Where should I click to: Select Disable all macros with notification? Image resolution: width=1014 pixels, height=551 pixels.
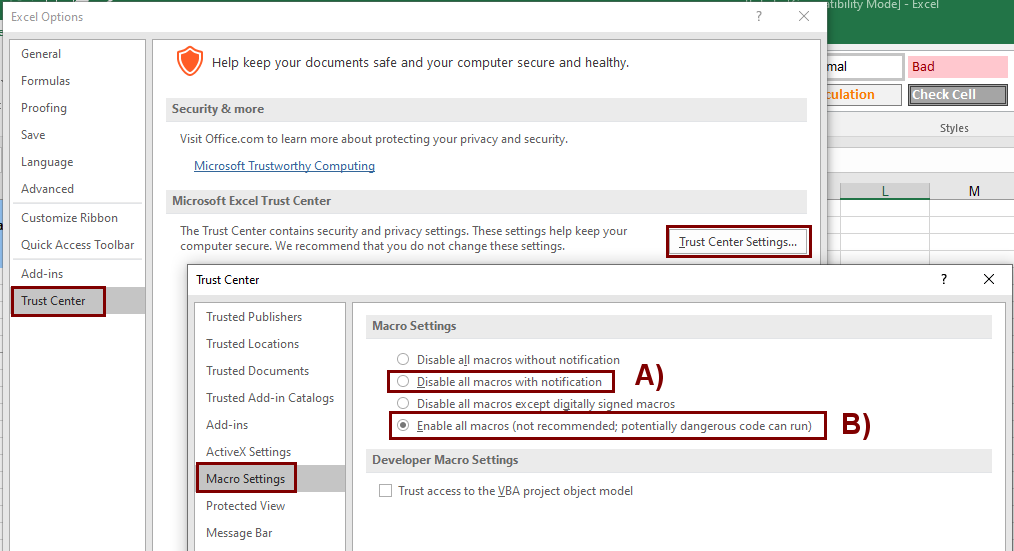click(x=403, y=382)
